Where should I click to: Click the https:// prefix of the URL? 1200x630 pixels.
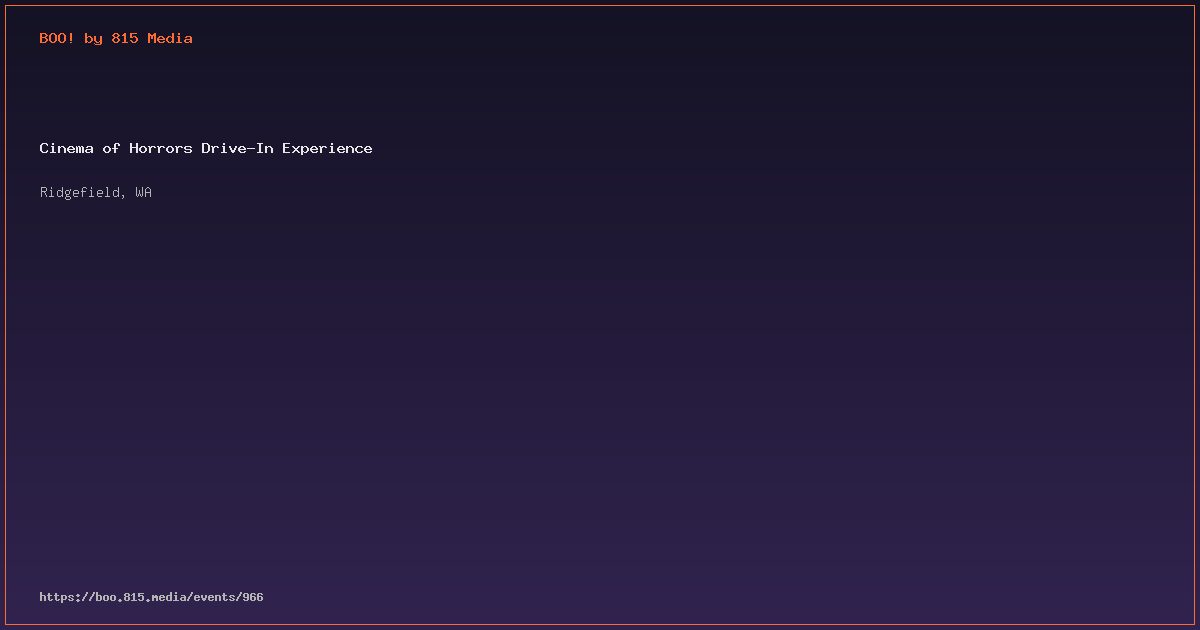click(x=67, y=597)
